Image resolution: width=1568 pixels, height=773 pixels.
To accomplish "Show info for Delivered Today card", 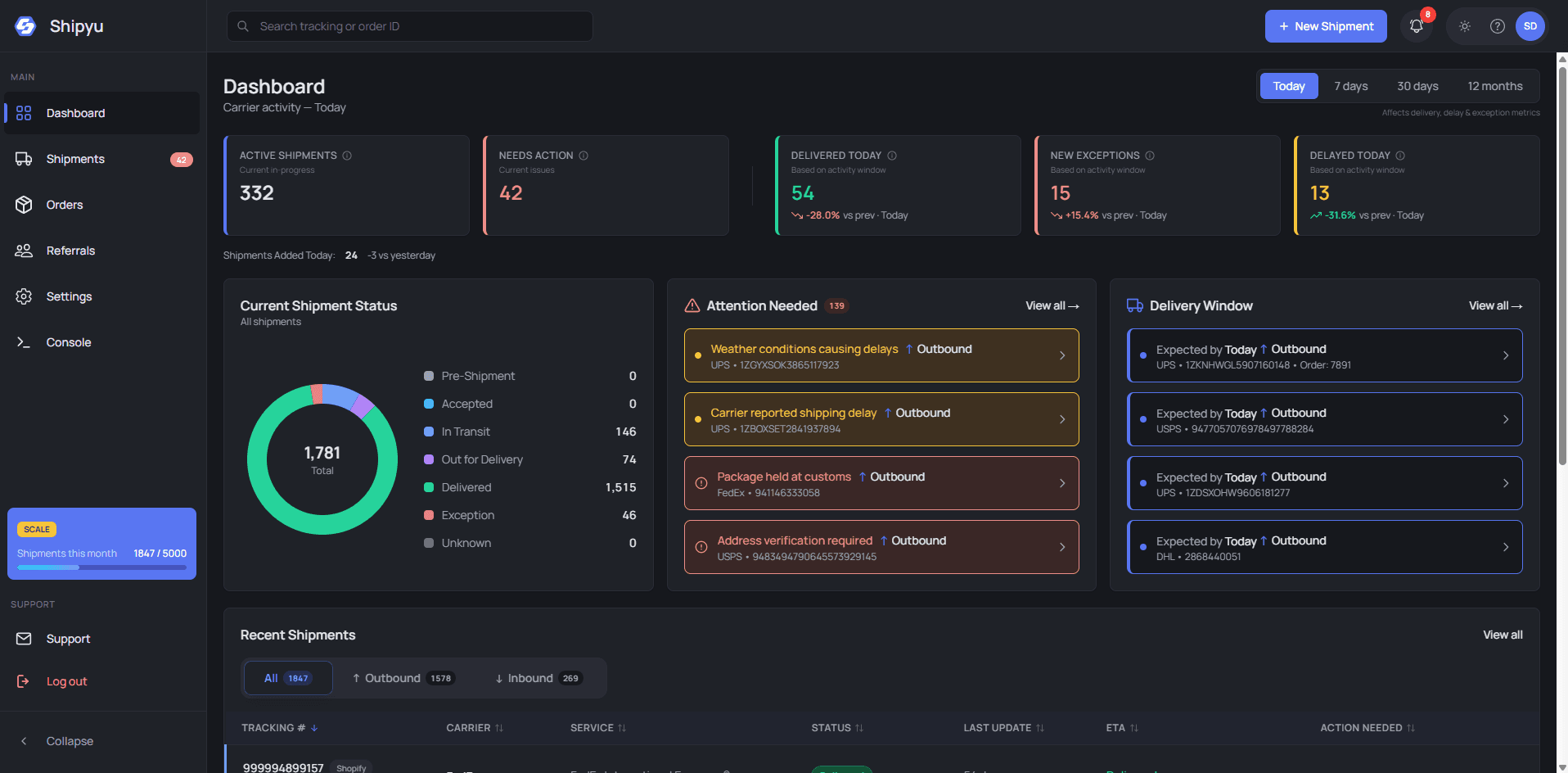I will click(x=892, y=156).
